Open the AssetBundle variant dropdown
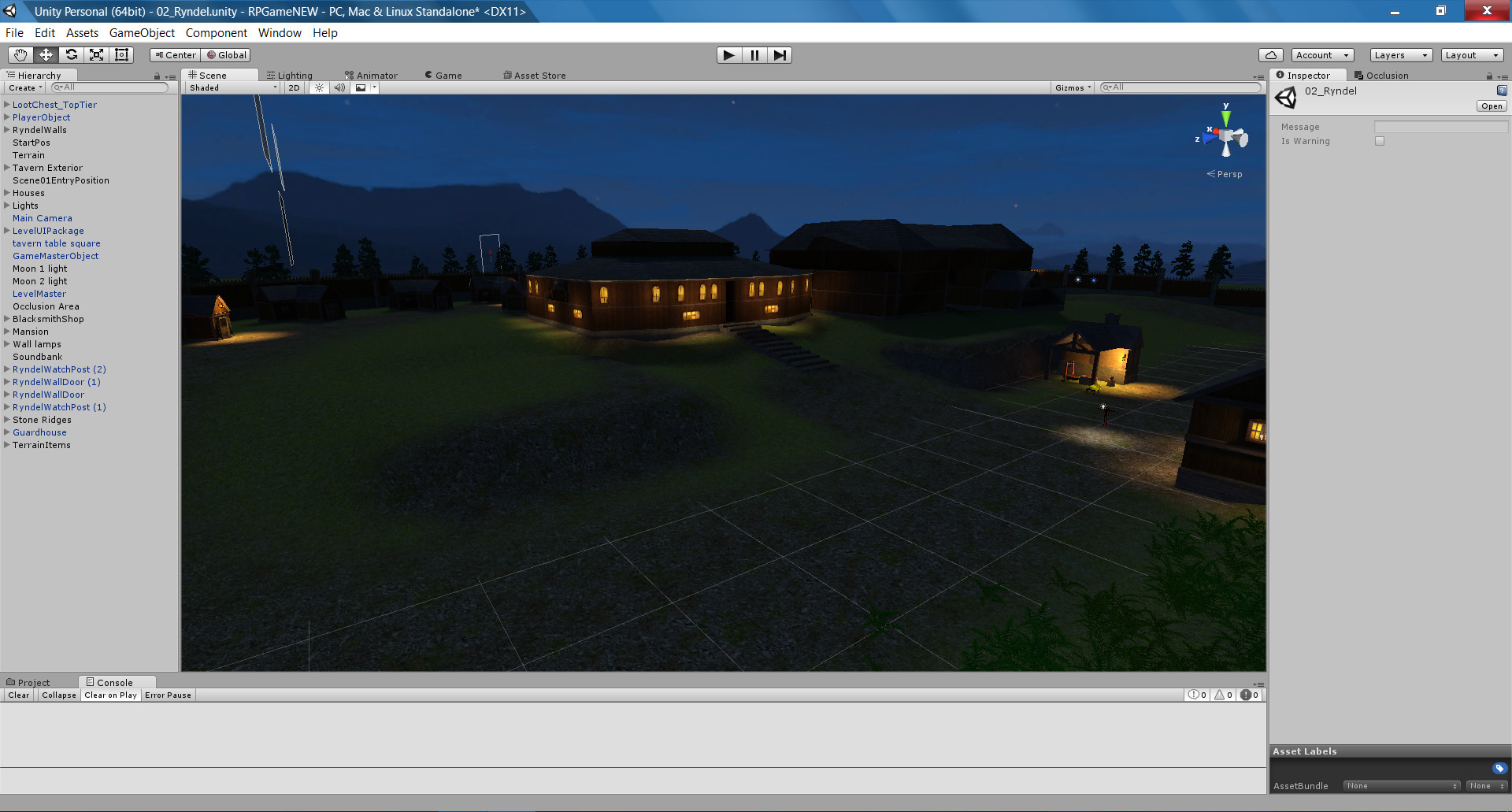This screenshot has height=812, width=1512. click(1488, 786)
